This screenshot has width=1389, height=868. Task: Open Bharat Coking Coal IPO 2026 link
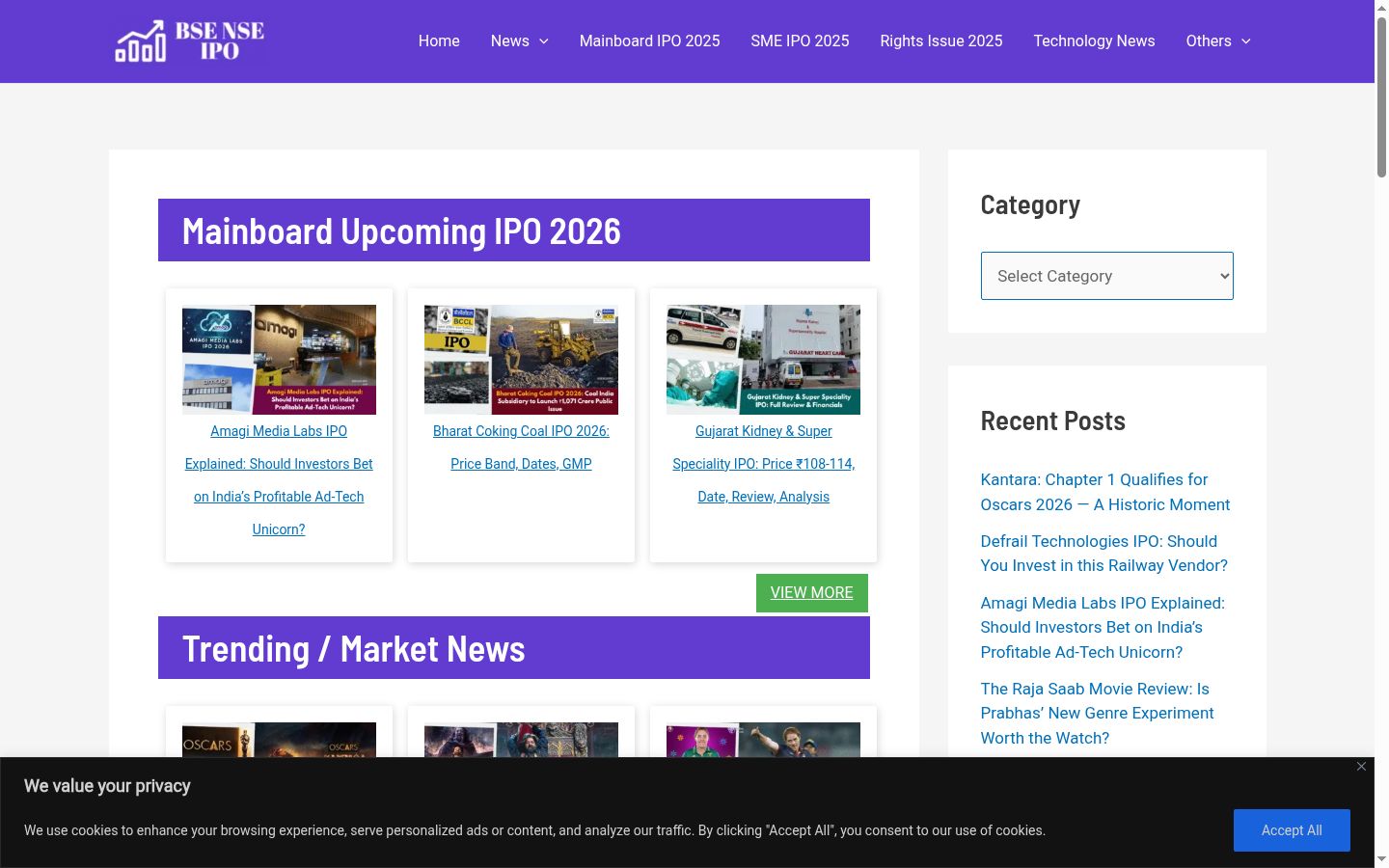tap(521, 448)
